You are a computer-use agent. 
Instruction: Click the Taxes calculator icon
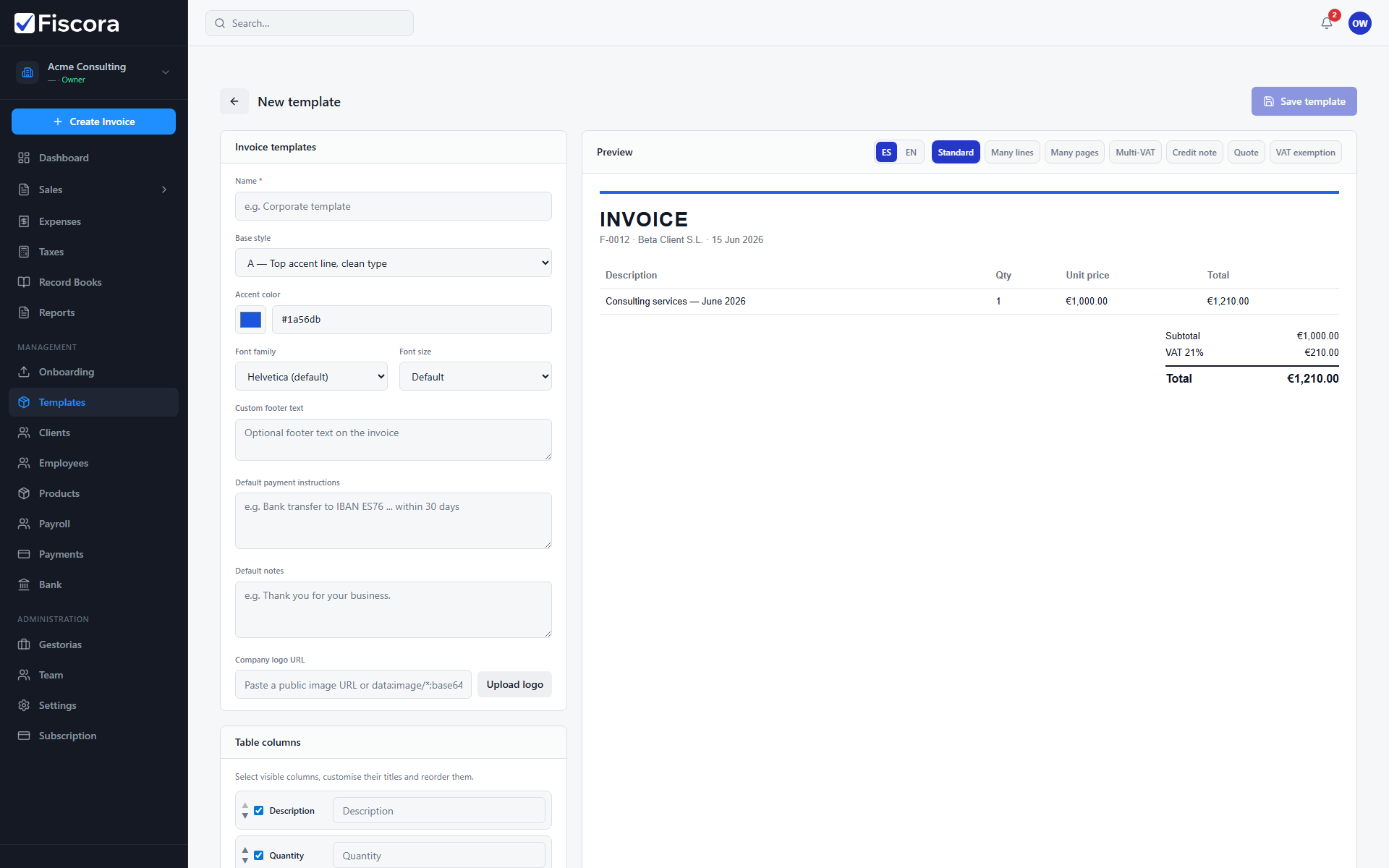[x=24, y=252]
